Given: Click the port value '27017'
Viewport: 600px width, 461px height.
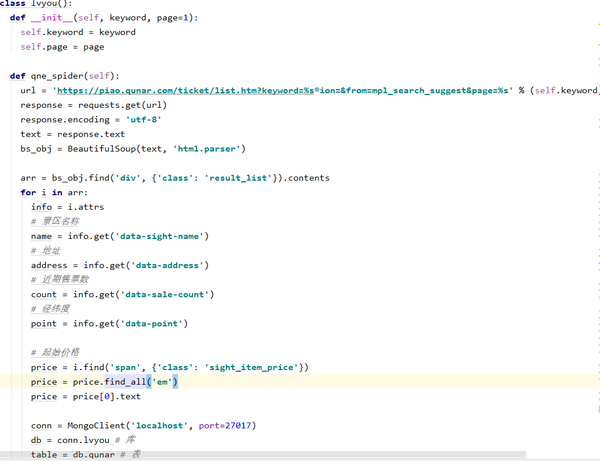Looking at the screenshot, I should coord(238,426).
